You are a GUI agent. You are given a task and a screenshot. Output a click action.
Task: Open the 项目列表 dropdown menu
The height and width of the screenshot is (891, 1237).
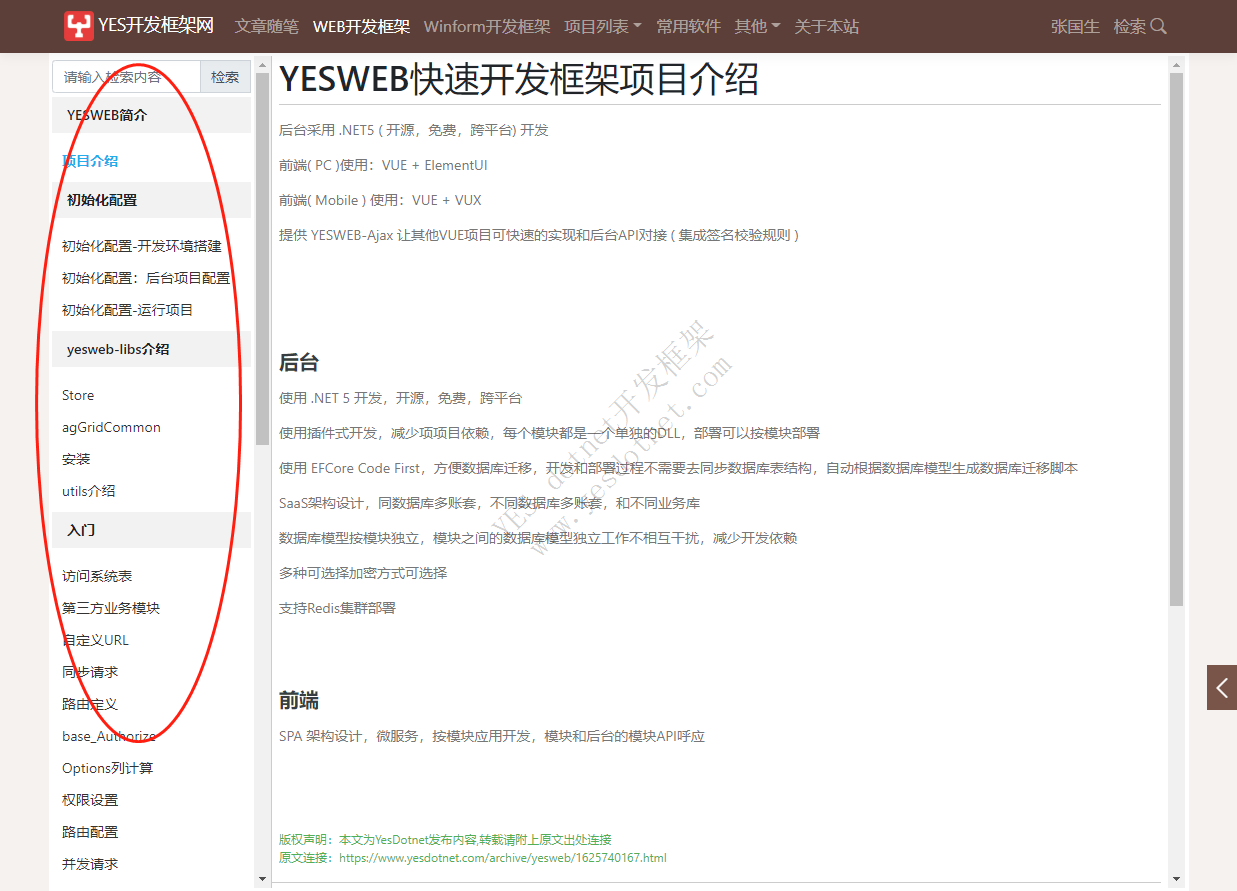pyautogui.click(x=603, y=27)
